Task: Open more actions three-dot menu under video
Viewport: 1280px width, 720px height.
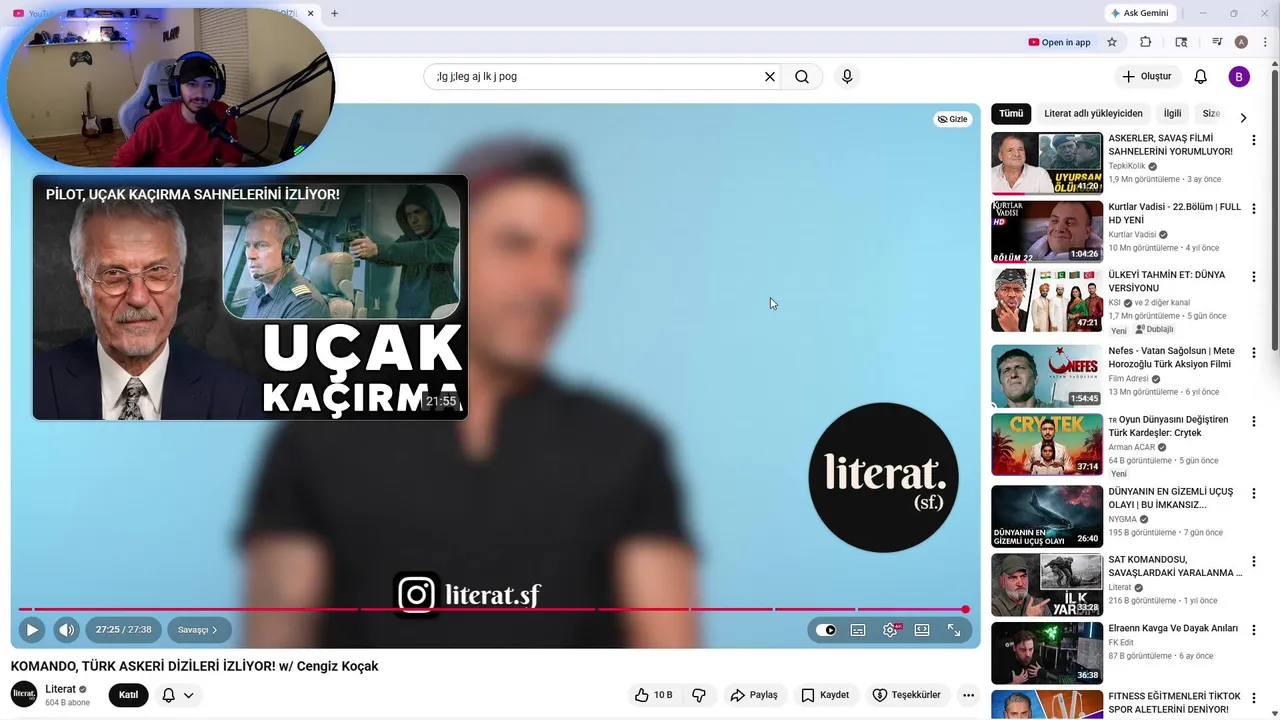Action: 968,695
